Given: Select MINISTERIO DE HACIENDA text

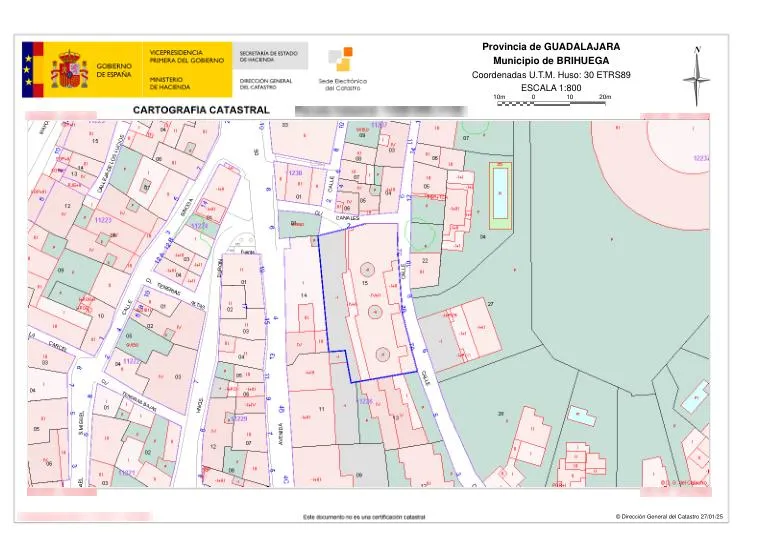Looking at the screenshot, I should coord(170,83).
